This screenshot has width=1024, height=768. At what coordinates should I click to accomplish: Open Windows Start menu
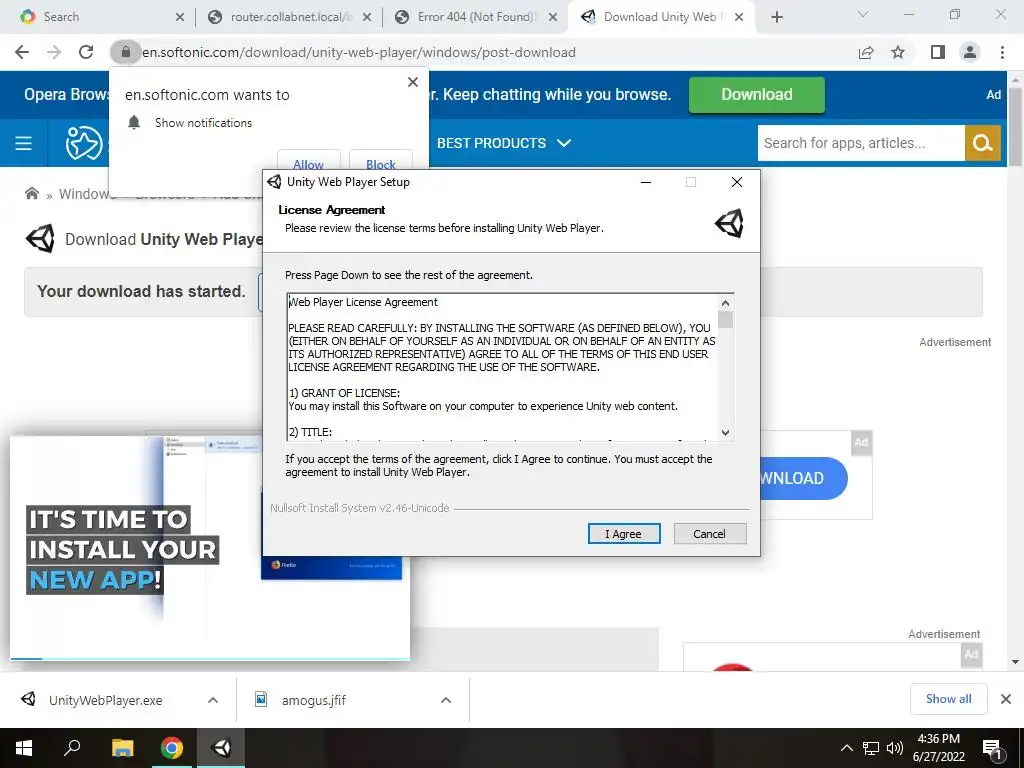(24, 748)
